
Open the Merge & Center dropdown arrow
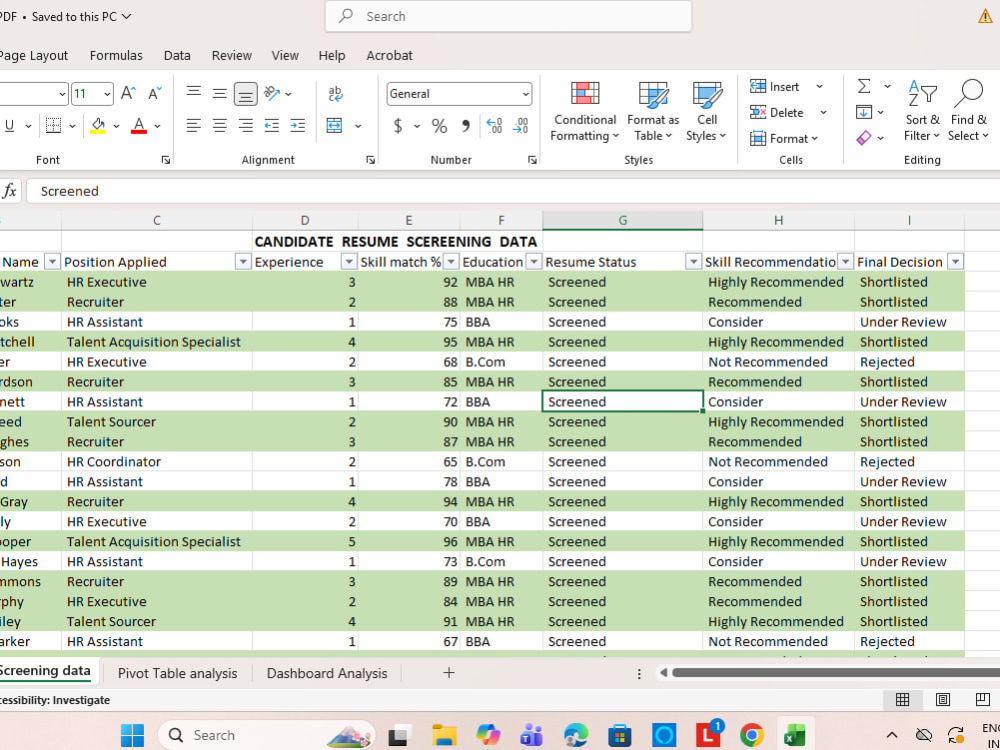click(x=358, y=126)
